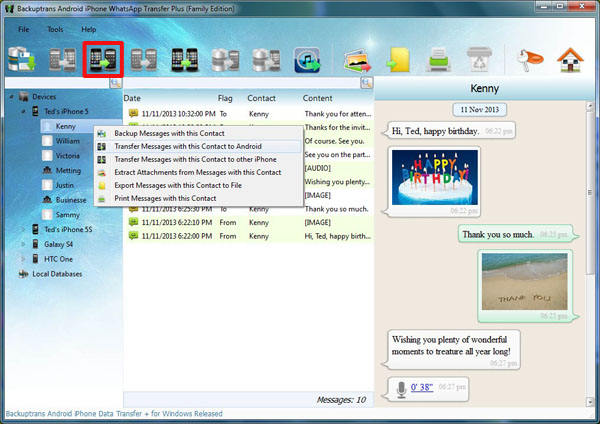Click the export to file yellow icon
600x424 pixels.
[398, 60]
